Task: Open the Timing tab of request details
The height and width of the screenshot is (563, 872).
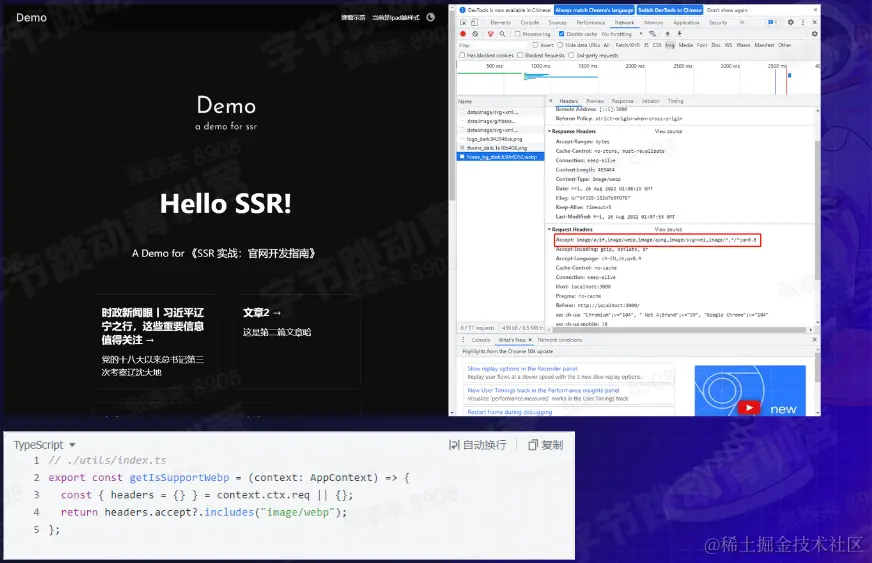Action: pyautogui.click(x=675, y=101)
